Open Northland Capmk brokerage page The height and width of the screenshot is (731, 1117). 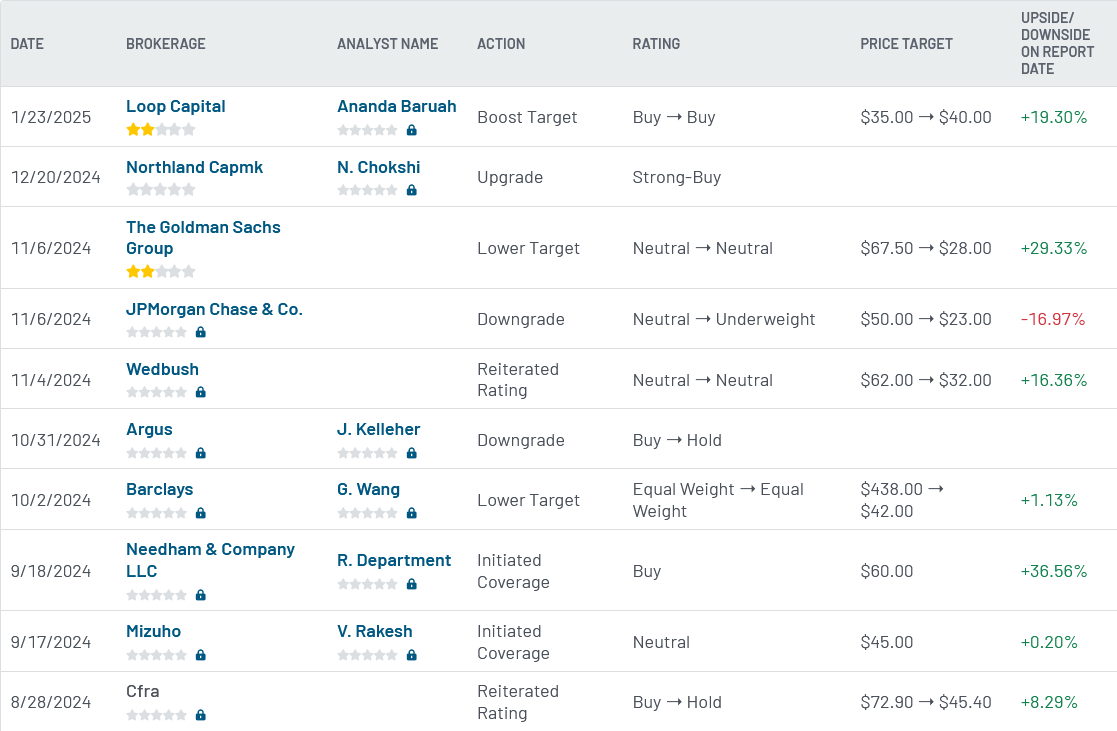pyautogui.click(x=194, y=167)
